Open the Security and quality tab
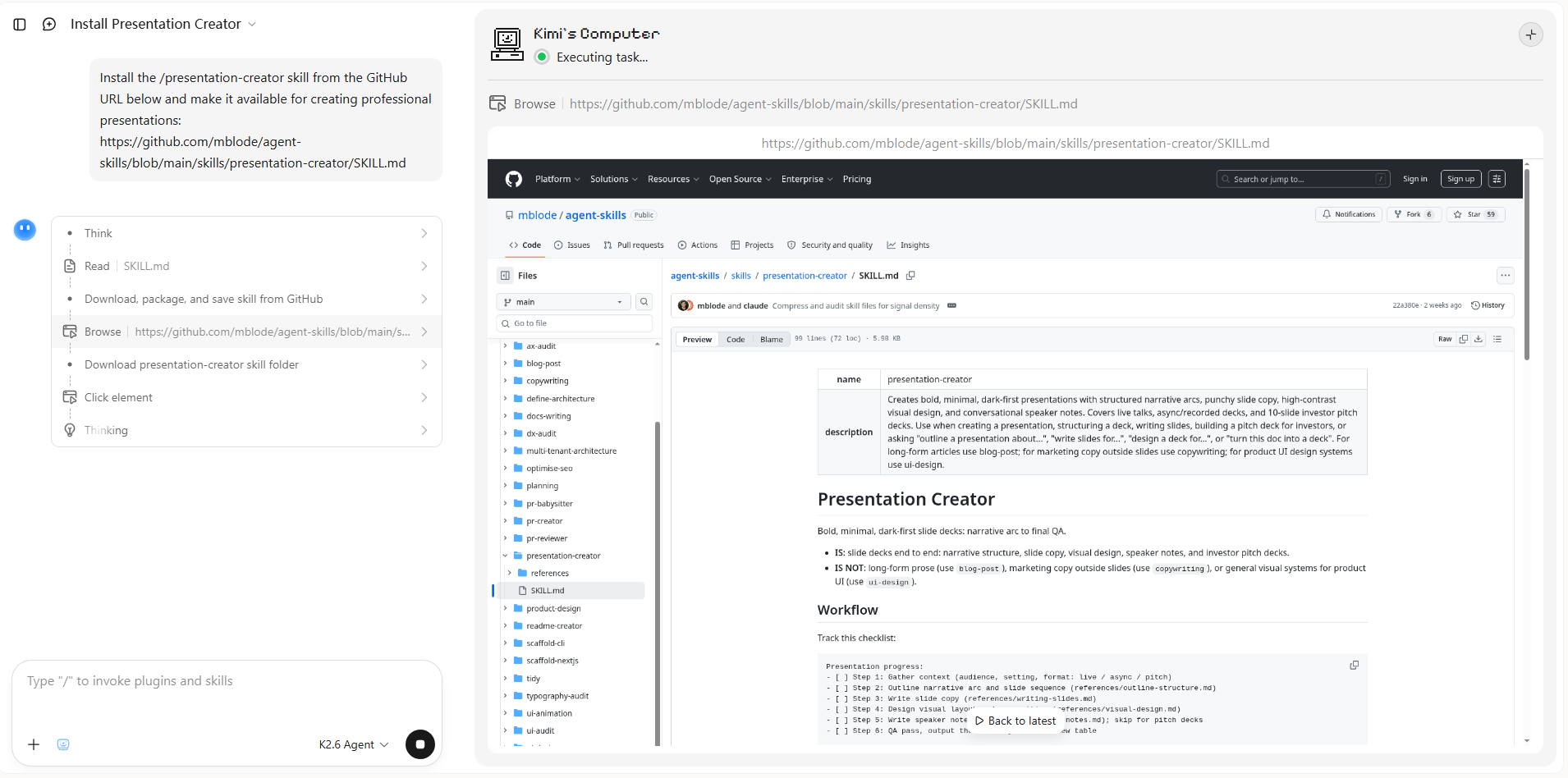The image size is (1568, 778). [830, 245]
